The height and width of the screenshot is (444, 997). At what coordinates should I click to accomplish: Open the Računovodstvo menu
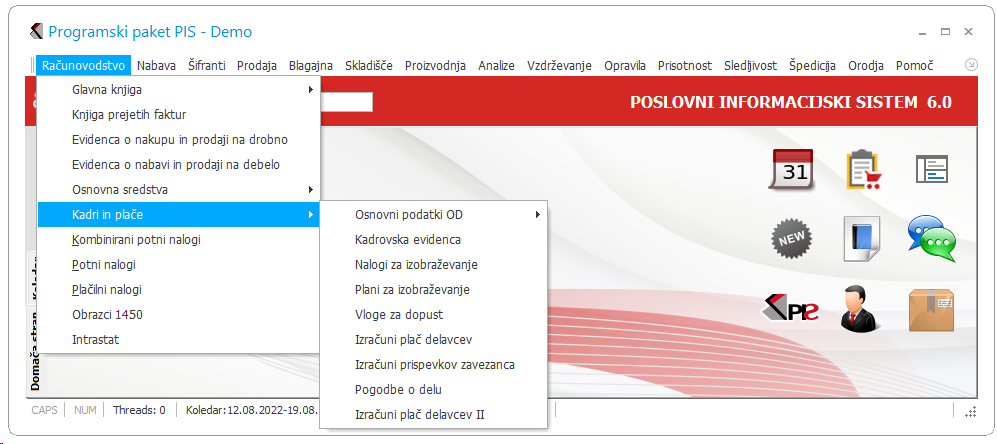pyautogui.click(x=84, y=65)
